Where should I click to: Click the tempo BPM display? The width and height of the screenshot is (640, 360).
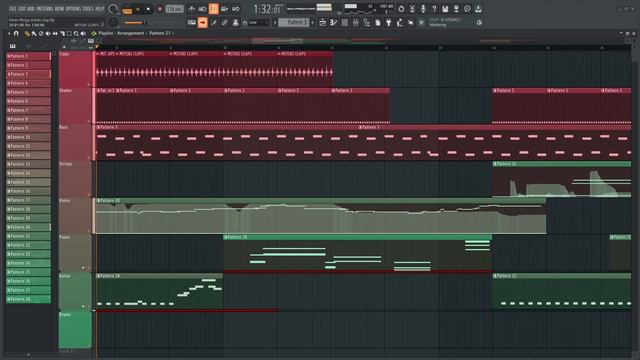[174, 9]
